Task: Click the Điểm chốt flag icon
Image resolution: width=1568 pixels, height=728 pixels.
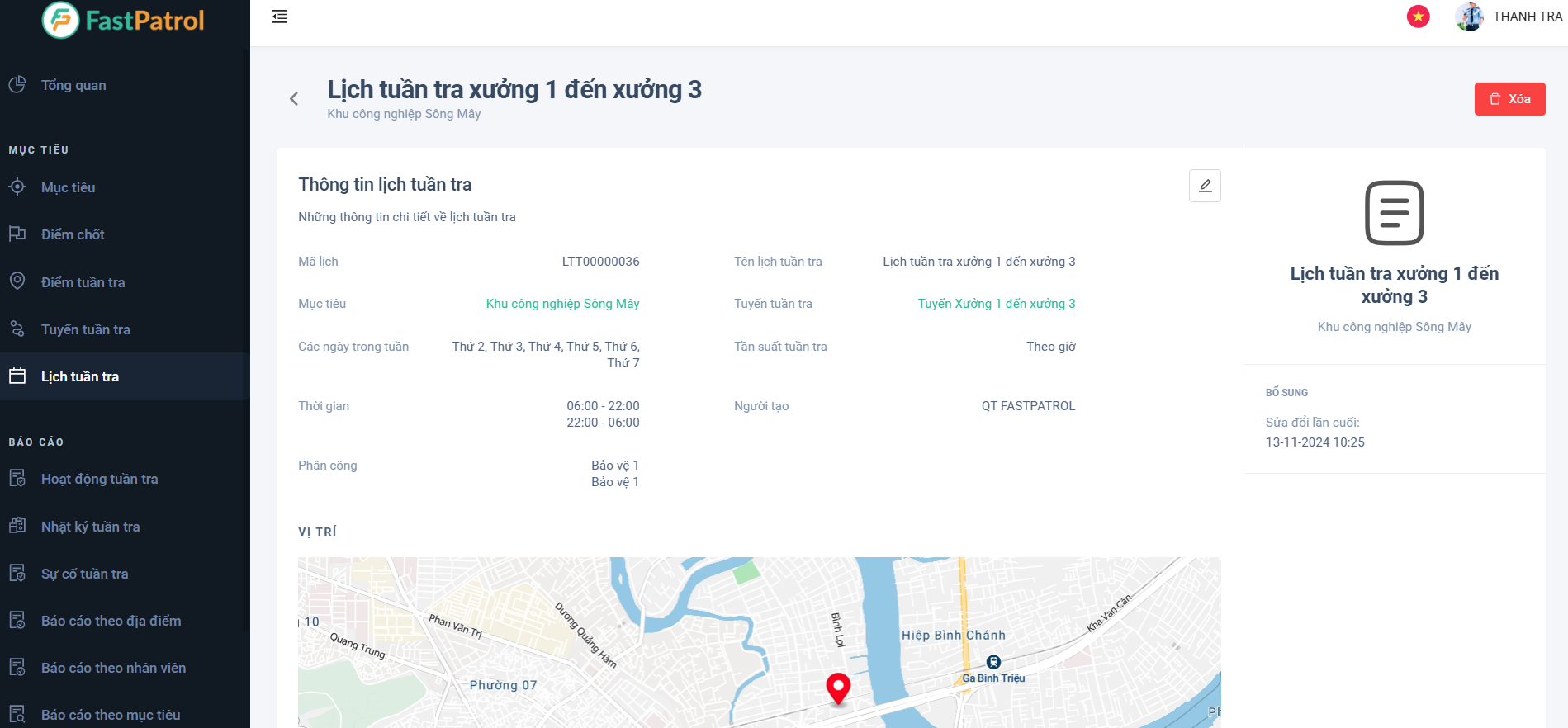Action: pos(17,234)
